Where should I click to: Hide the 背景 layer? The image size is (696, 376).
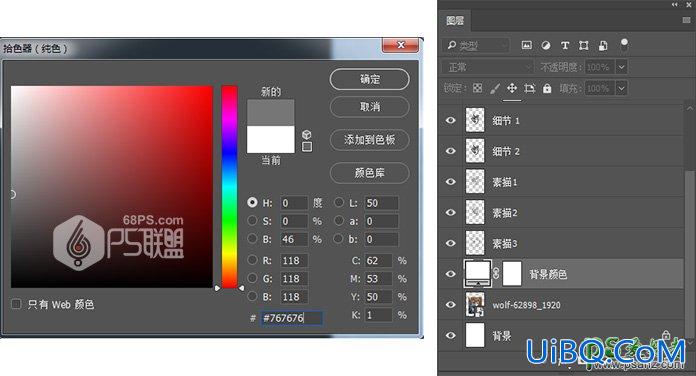(451, 335)
